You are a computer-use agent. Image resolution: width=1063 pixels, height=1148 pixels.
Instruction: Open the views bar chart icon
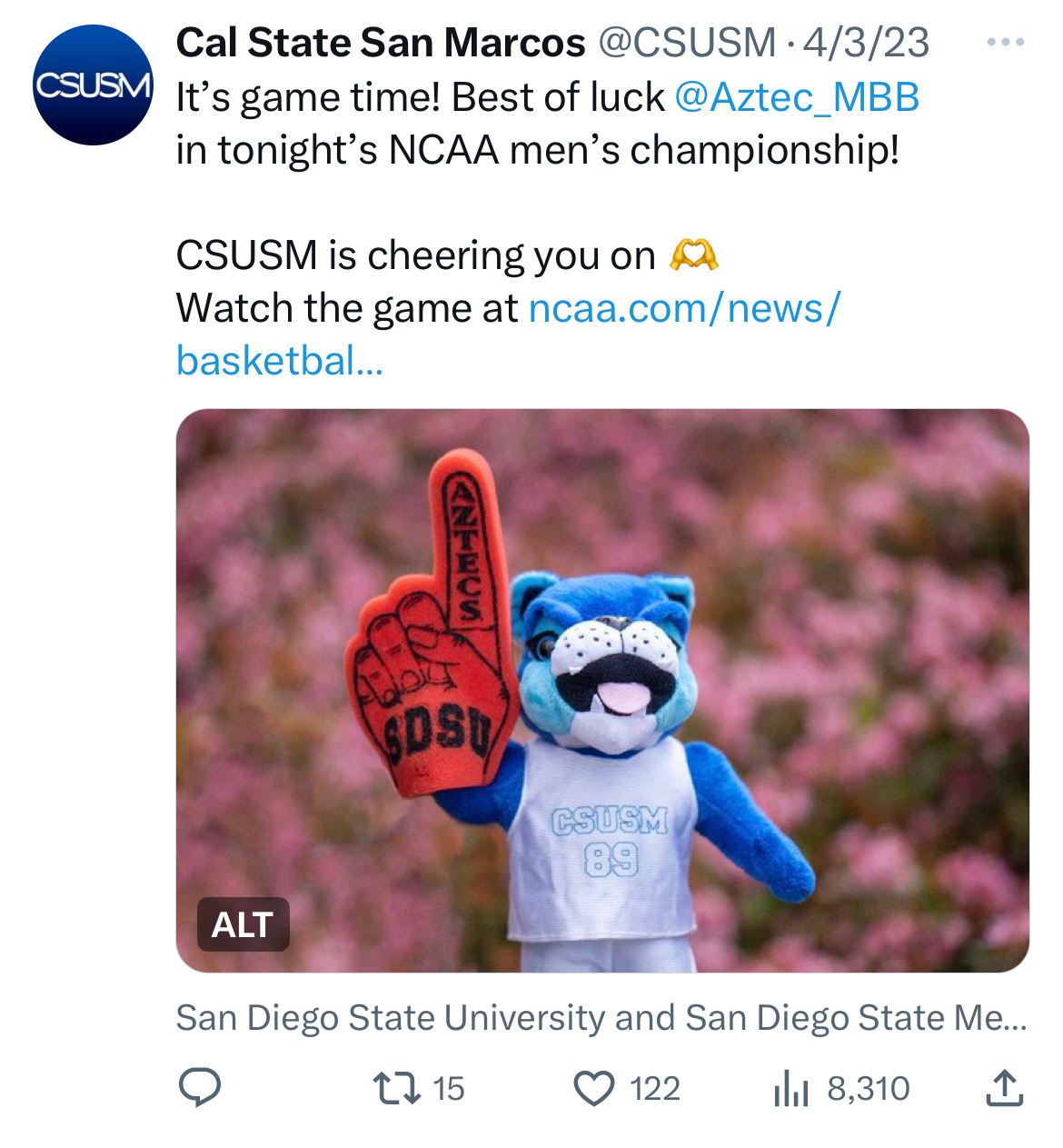coord(790,1088)
